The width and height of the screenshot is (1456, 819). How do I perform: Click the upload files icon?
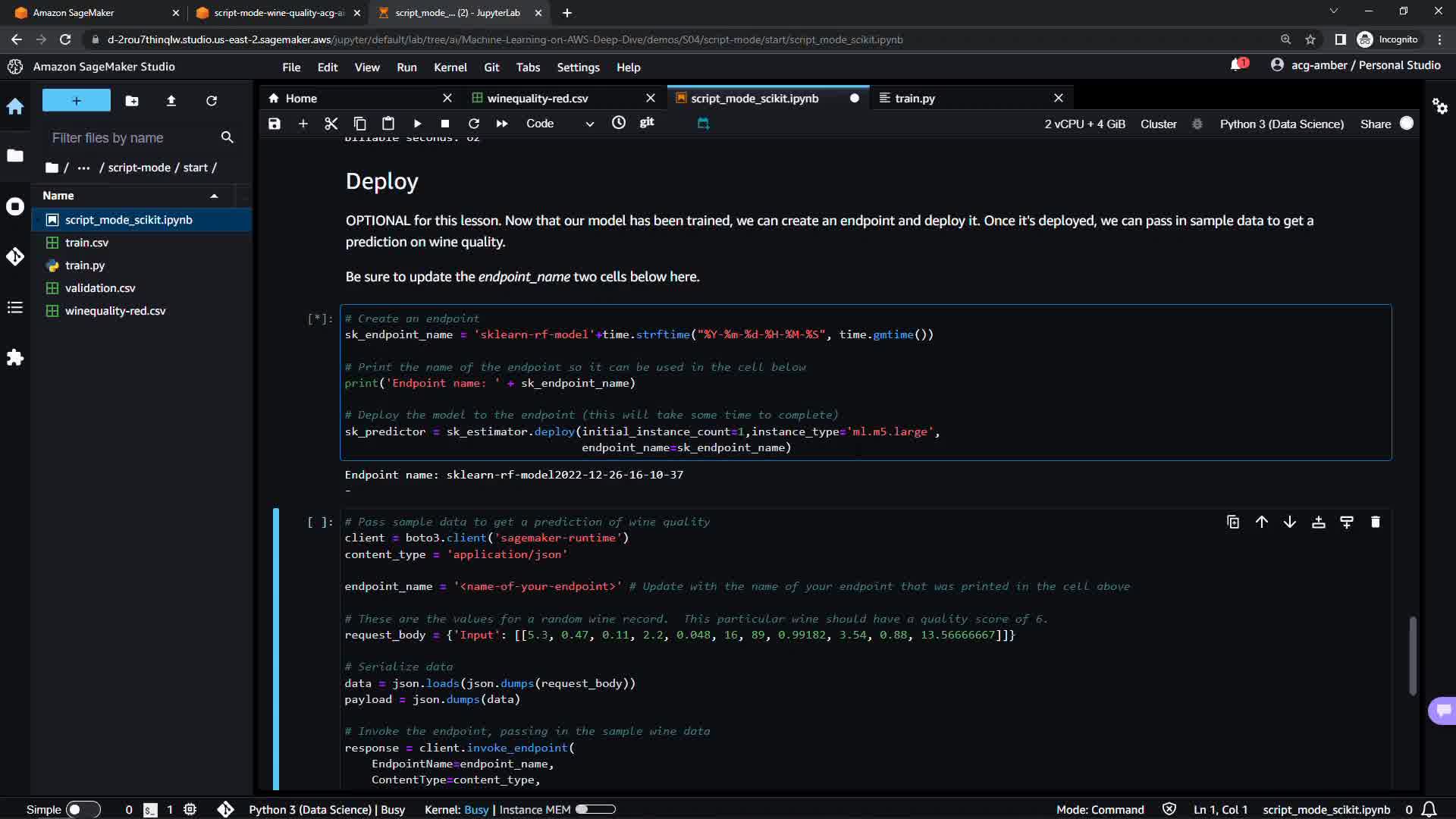point(171,101)
